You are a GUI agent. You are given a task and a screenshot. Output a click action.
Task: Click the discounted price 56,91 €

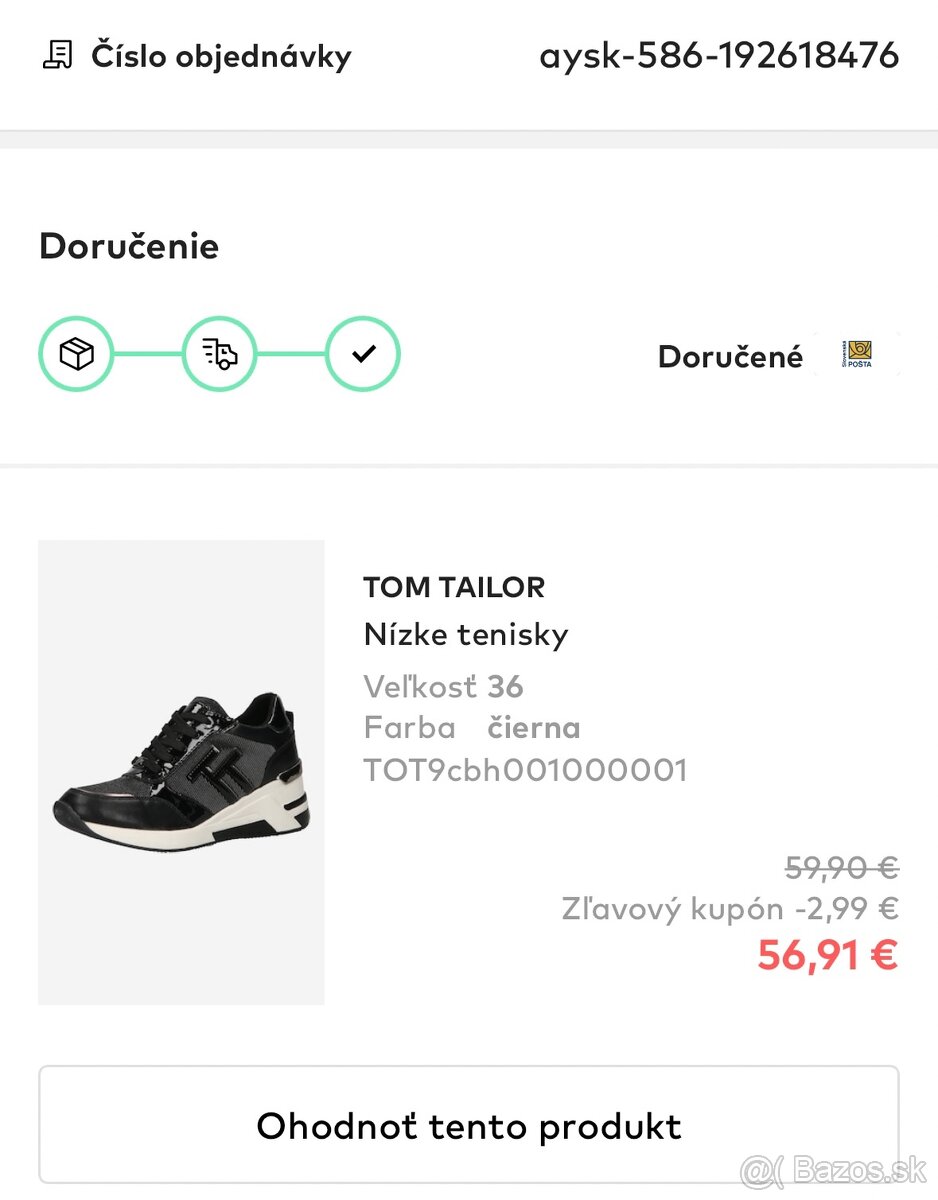point(826,955)
